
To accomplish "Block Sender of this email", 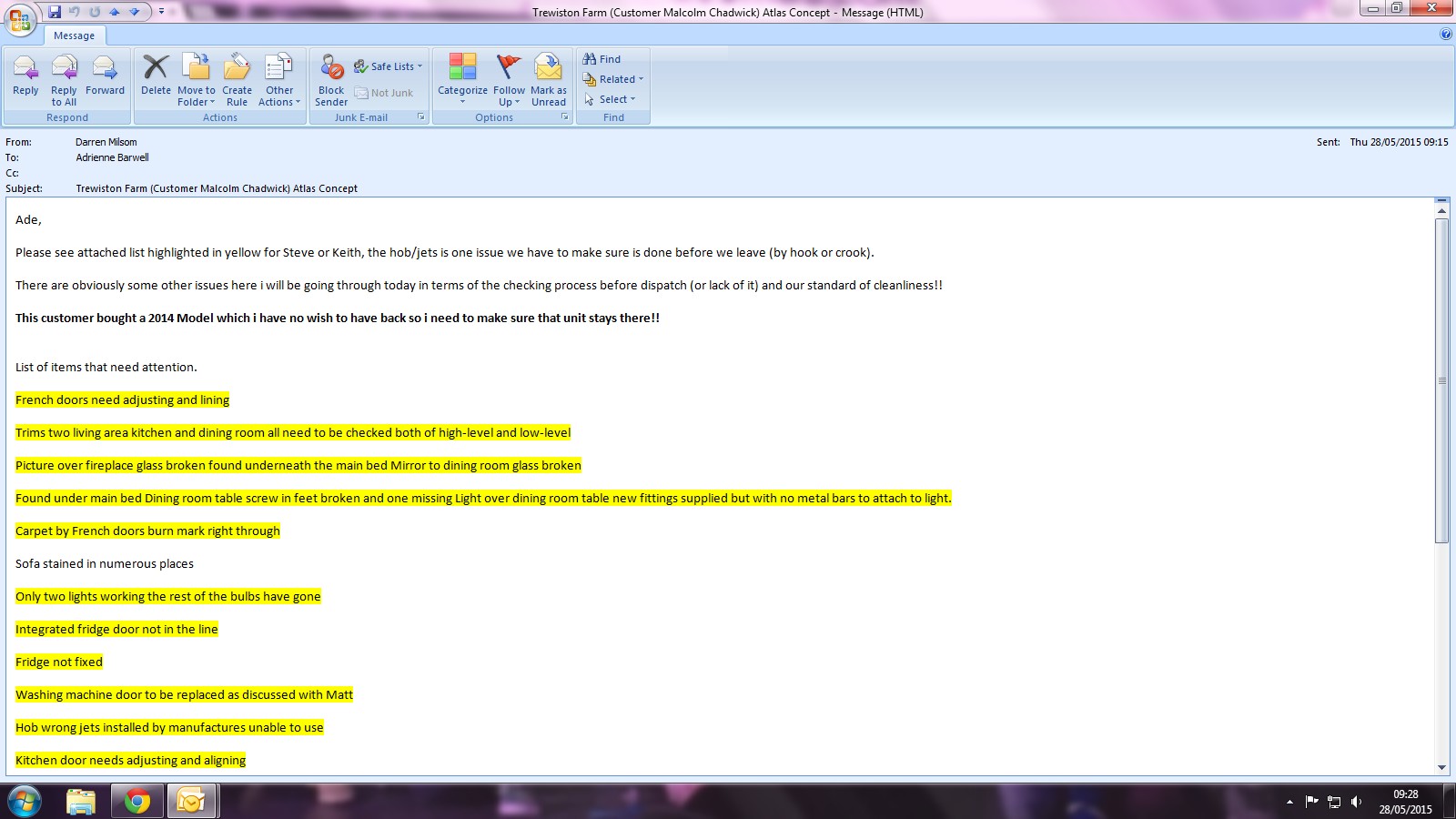I will [x=331, y=78].
